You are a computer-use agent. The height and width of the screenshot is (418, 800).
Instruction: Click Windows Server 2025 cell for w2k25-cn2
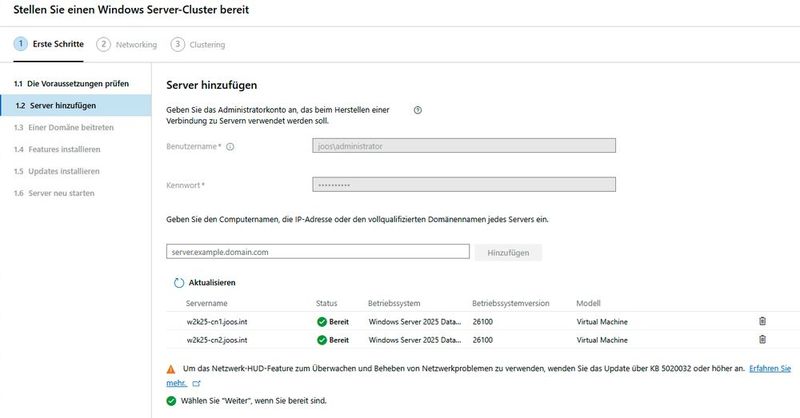tap(415, 340)
